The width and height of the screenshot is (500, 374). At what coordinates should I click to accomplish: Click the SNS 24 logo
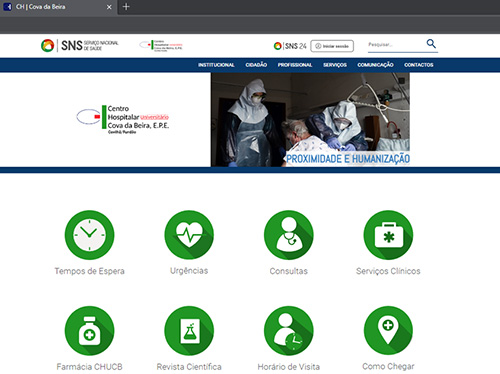click(x=290, y=46)
